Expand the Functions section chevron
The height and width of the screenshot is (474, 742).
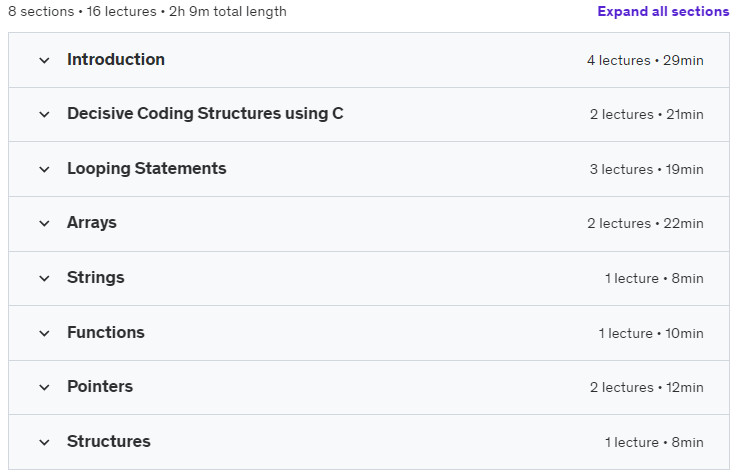tap(44, 333)
